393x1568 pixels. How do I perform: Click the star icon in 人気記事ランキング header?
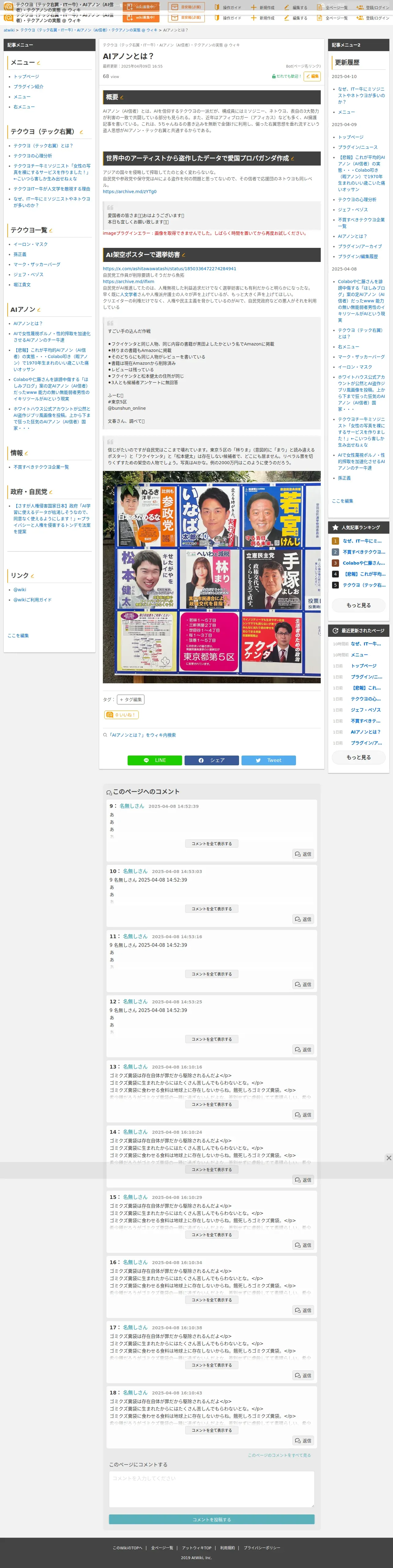coord(335,527)
